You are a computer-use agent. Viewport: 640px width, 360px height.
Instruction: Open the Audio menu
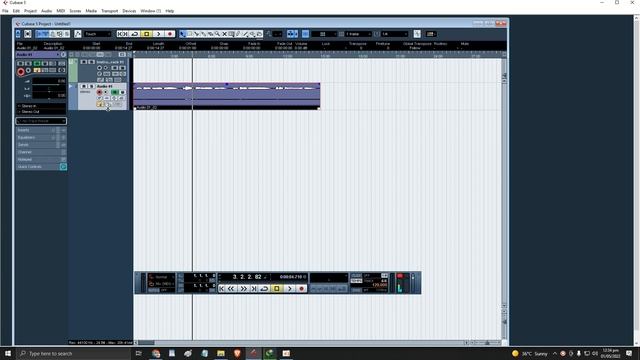47,11
